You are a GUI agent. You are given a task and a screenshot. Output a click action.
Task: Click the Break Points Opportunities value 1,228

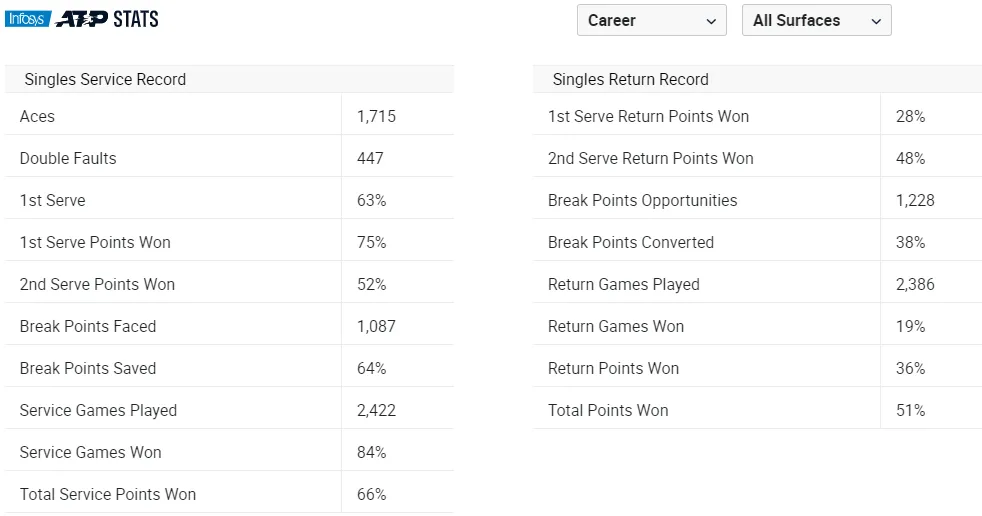(x=915, y=200)
